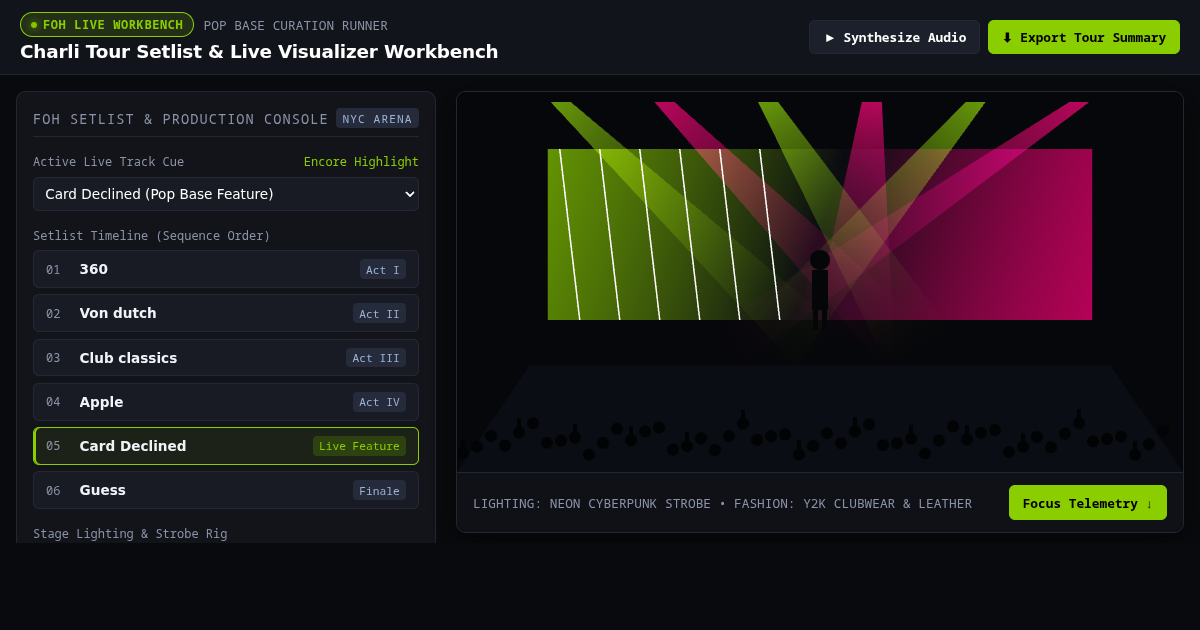Click the download icon on Export Tour Summary
Viewport: 1200px width, 630px height.
pos(1007,37)
